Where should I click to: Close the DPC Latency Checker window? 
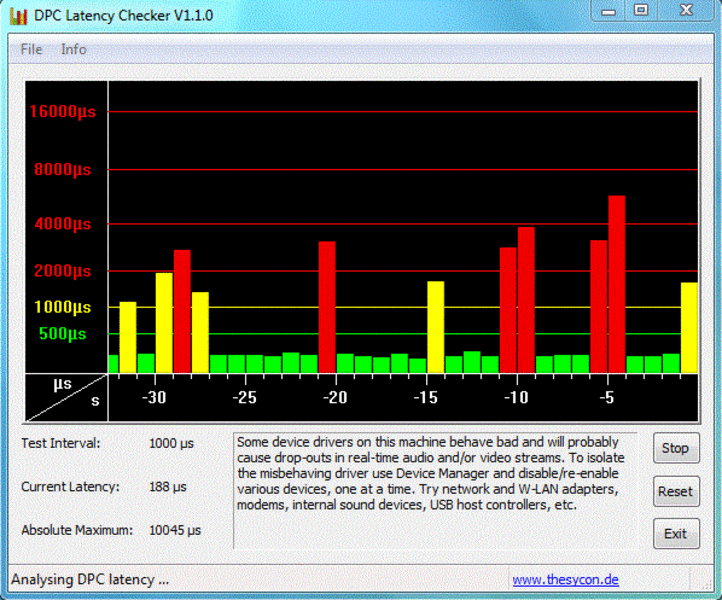[686, 10]
